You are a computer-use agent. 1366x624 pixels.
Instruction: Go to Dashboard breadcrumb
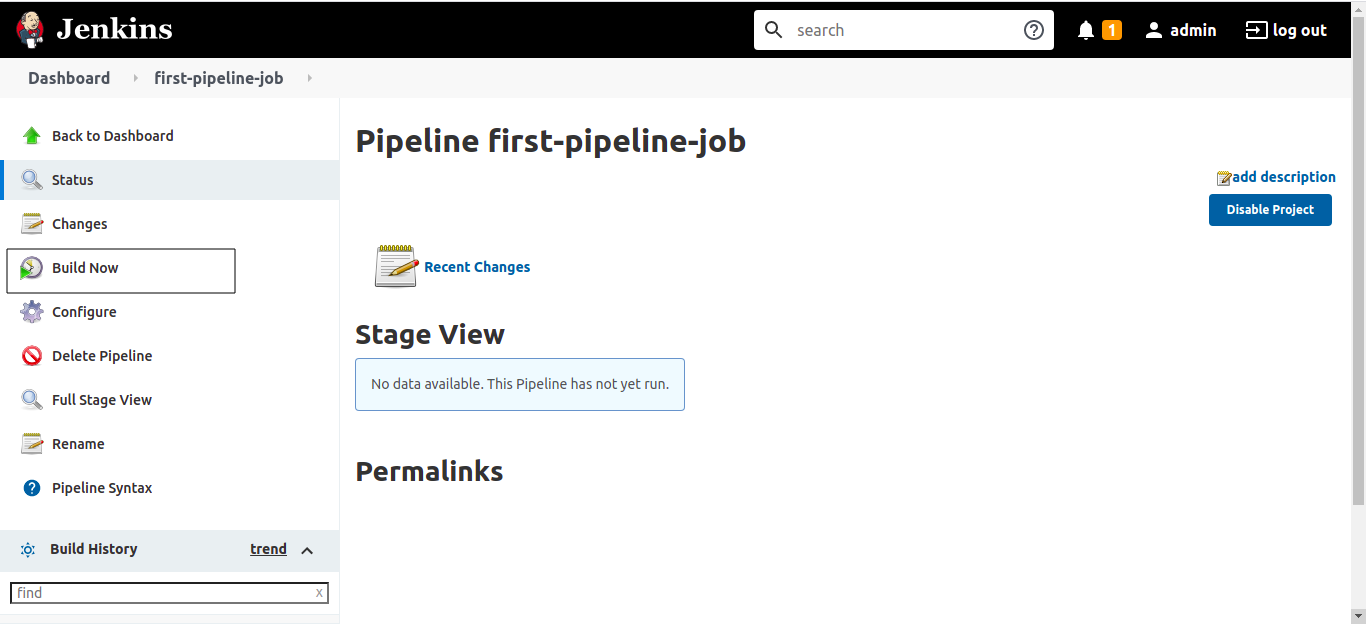(x=69, y=78)
